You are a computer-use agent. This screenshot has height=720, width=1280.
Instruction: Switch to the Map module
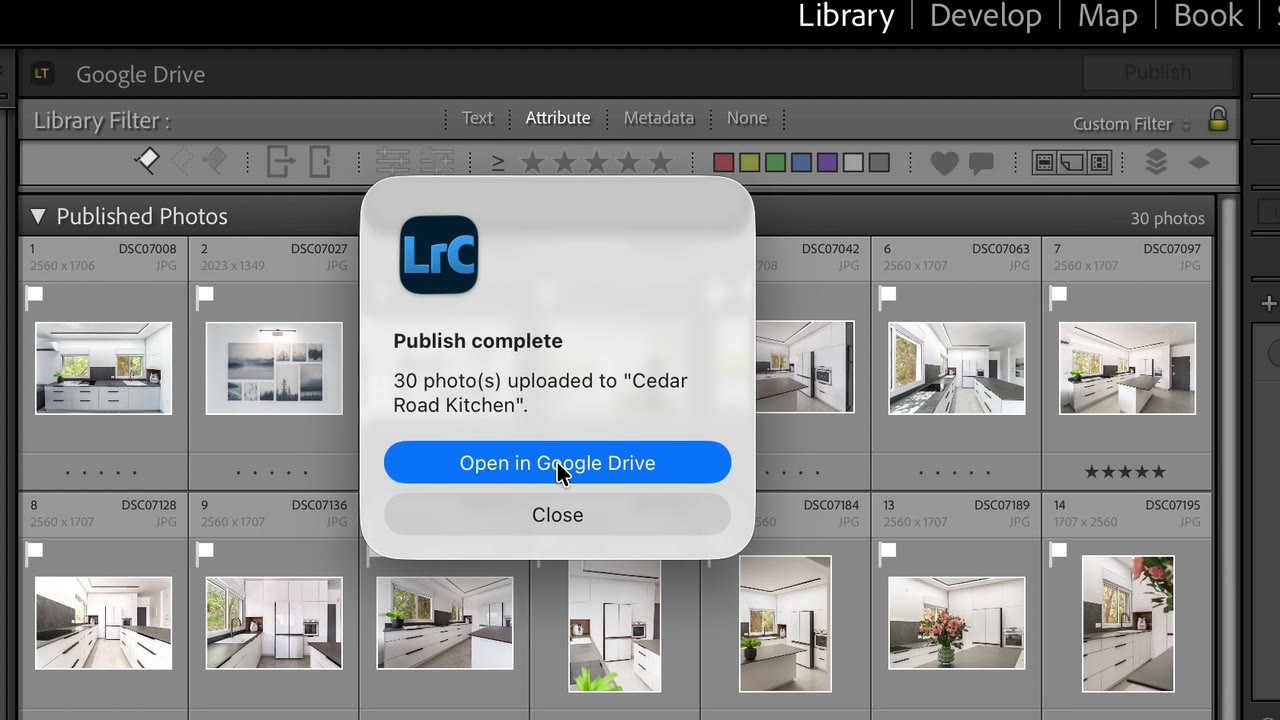click(1108, 16)
